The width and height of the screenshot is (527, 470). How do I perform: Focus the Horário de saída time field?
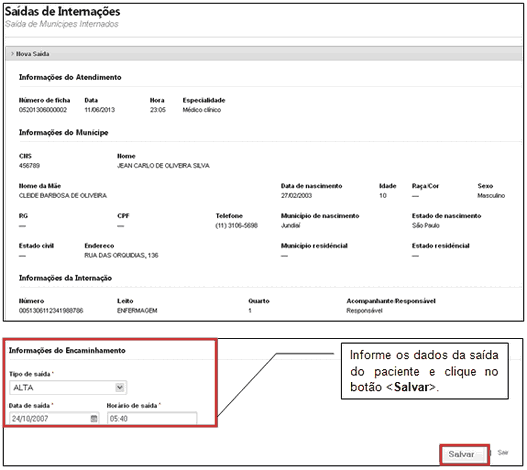point(152,419)
